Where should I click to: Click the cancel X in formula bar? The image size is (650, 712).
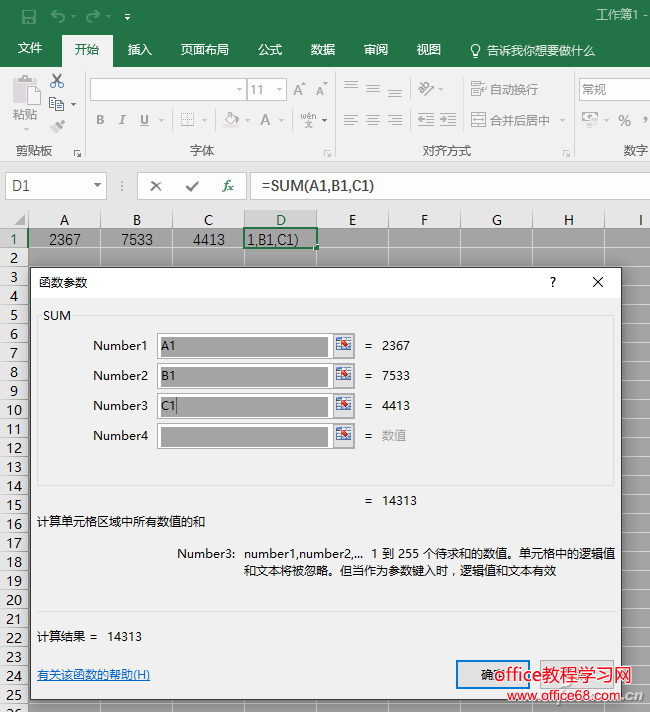point(156,186)
